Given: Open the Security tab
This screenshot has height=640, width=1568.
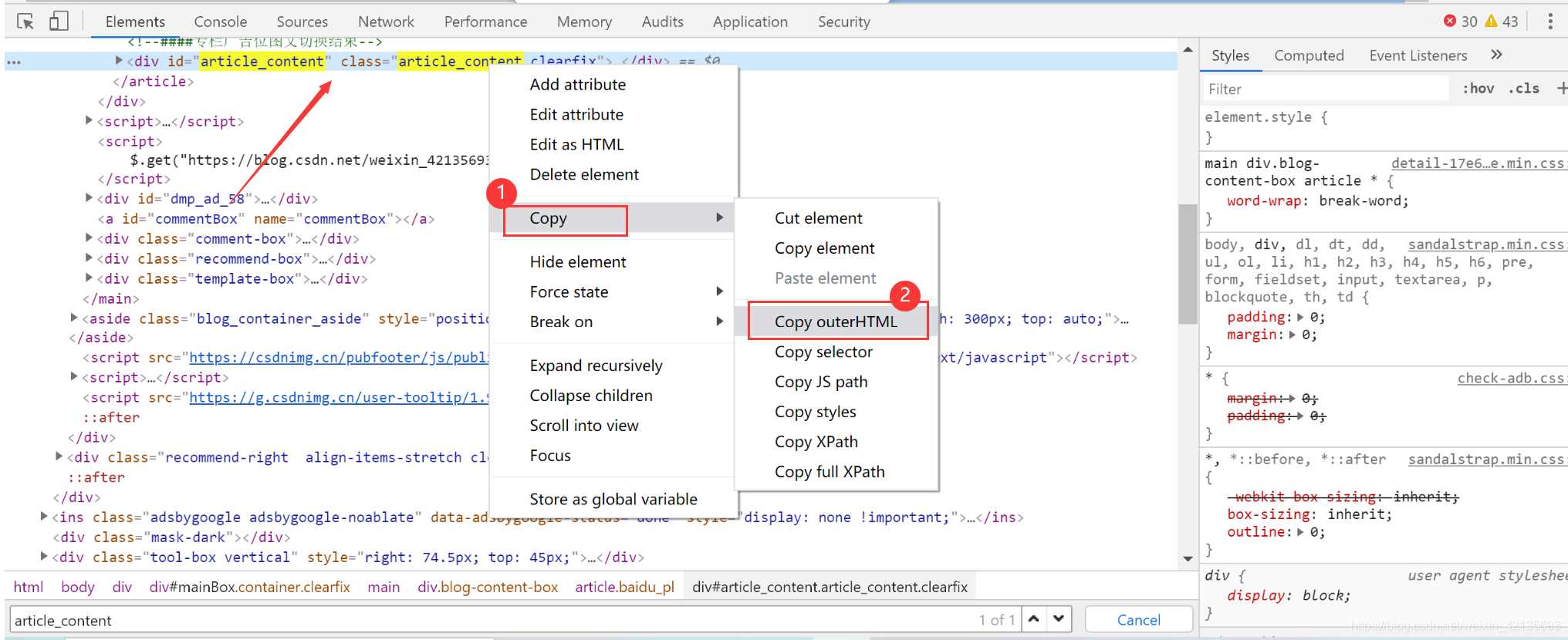Looking at the screenshot, I should tap(844, 22).
